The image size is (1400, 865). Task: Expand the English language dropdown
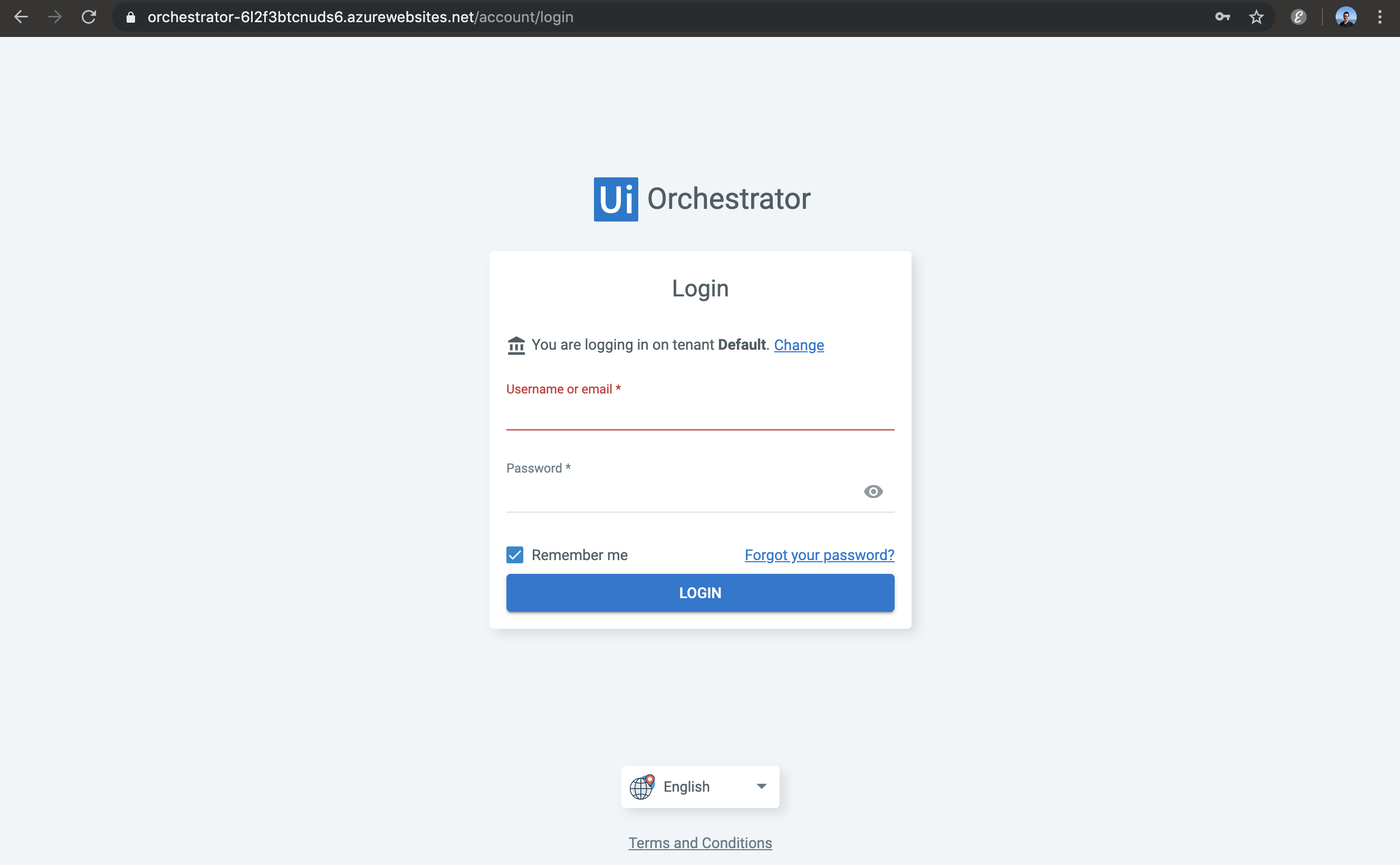(701, 786)
